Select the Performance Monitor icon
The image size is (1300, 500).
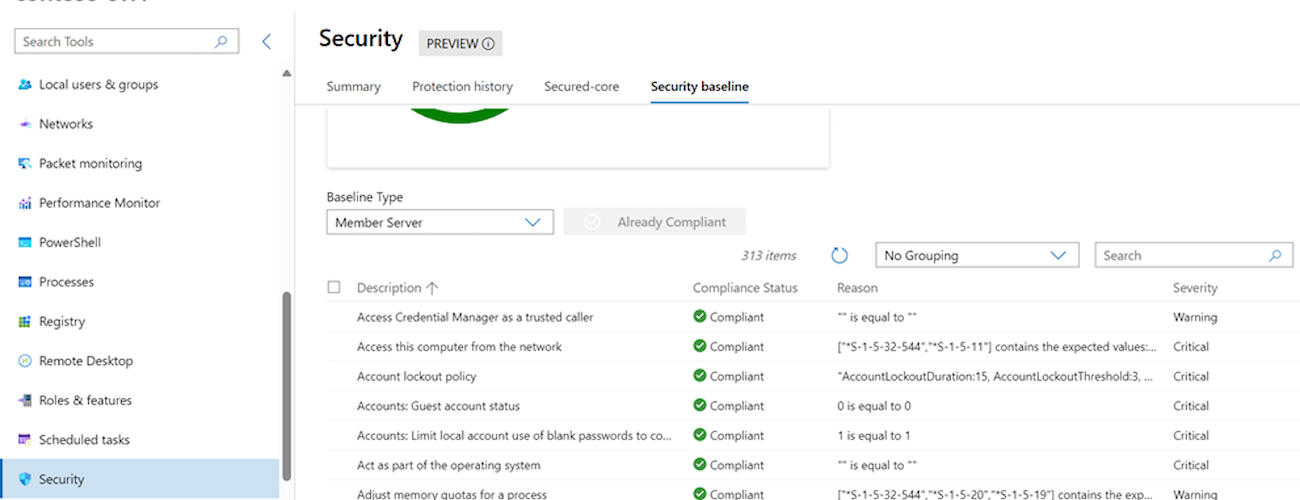[x=26, y=203]
